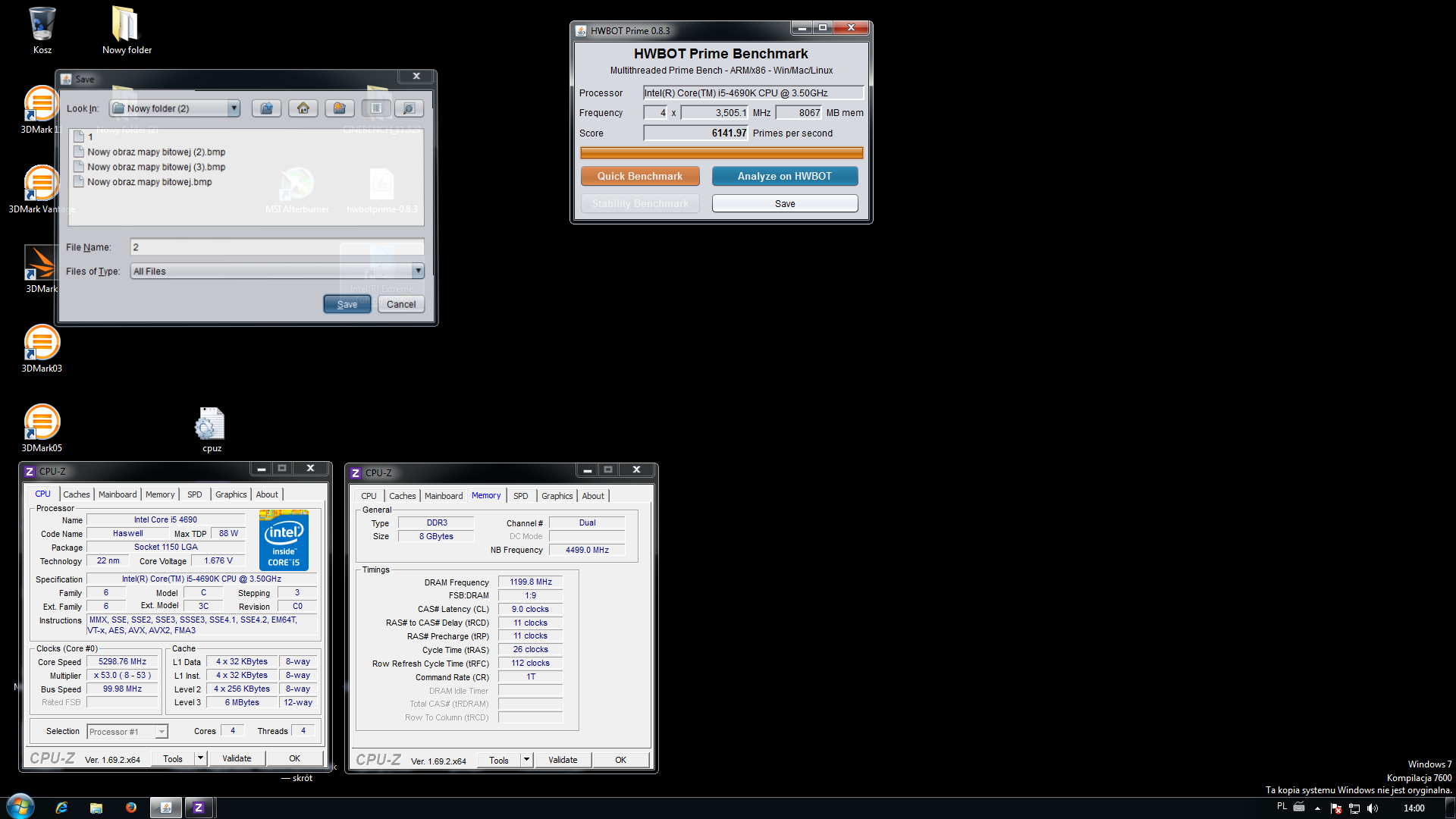This screenshot has height=819, width=1456.
Task: Click the Score value field 6141.97
Action: (x=695, y=133)
